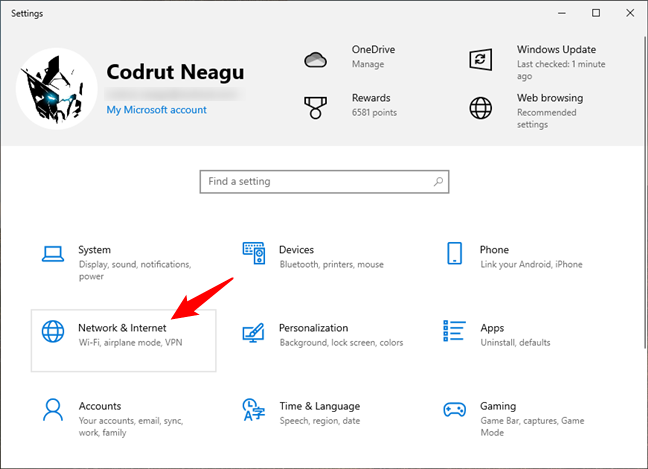The image size is (648, 469).
Task: Click the Codrut Neagu account name
Action: (175, 72)
